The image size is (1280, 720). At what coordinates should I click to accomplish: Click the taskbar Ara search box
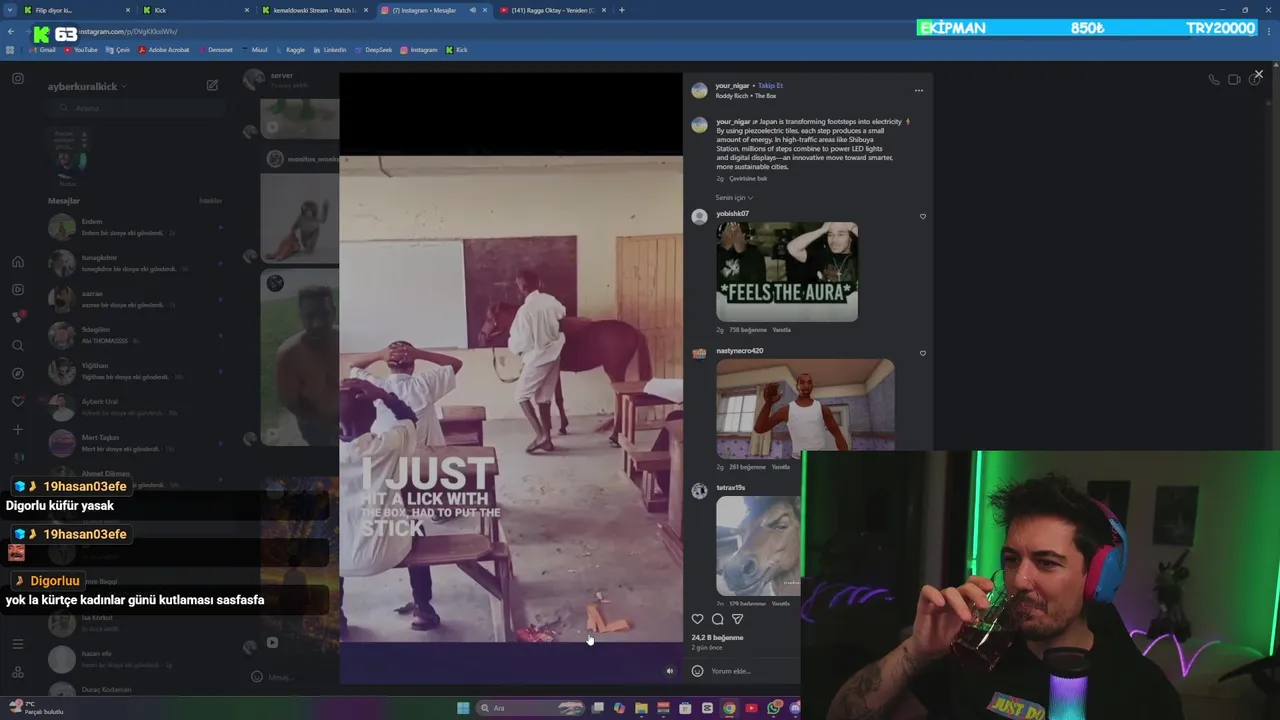point(530,708)
